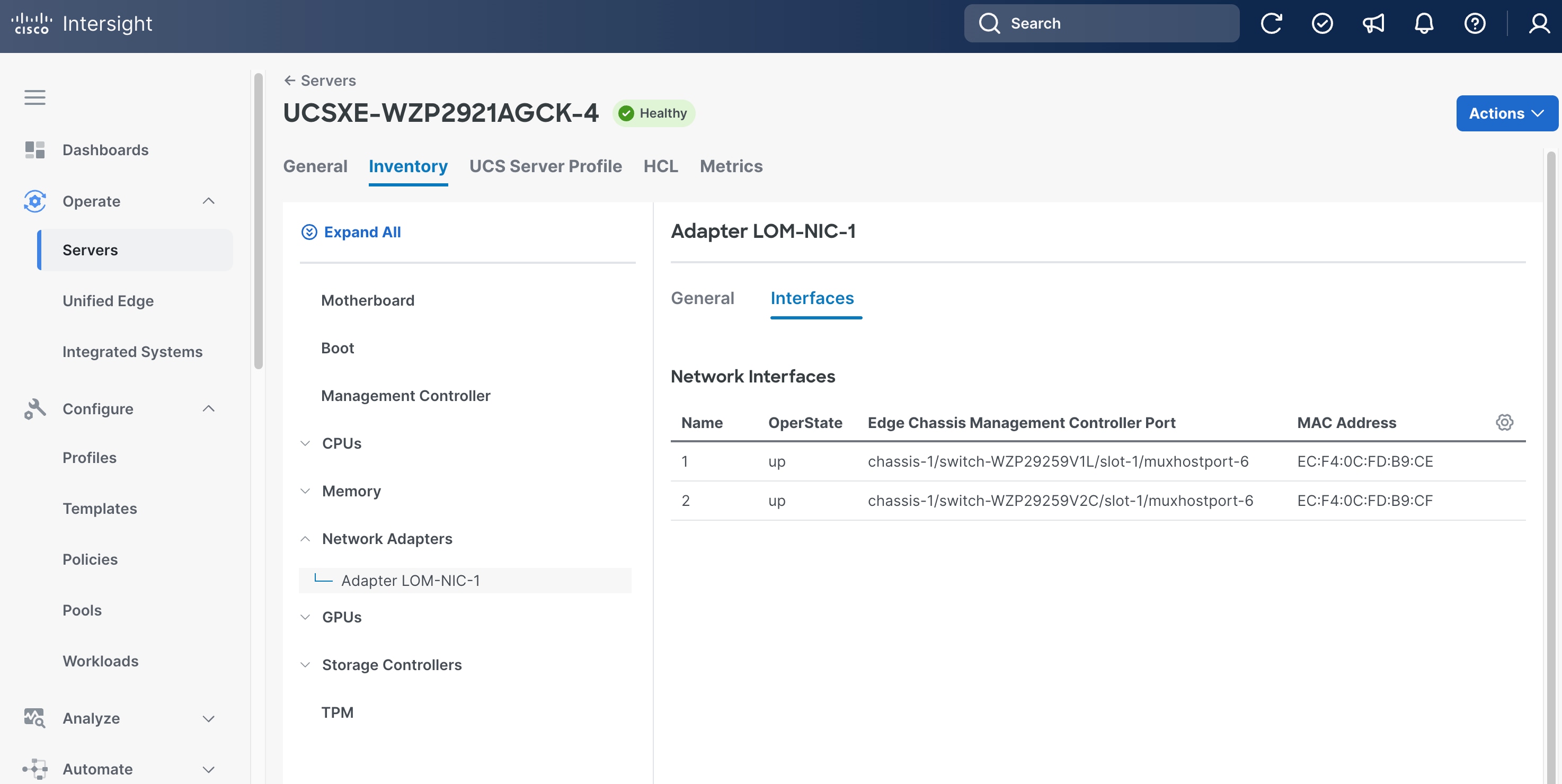Open the help question mark icon
The width and height of the screenshot is (1562, 784).
click(1475, 24)
